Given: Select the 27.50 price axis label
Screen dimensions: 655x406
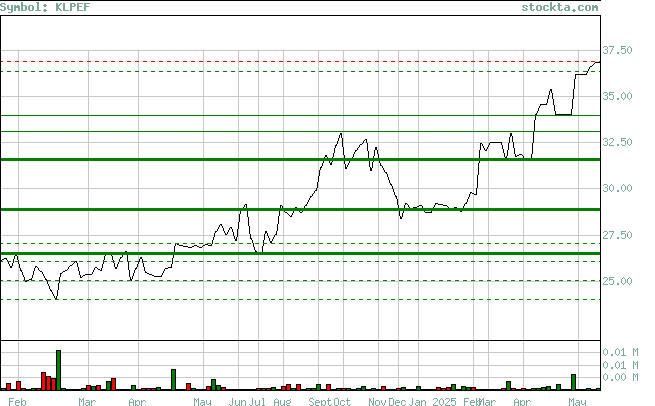Looking at the screenshot, I should [x=617, y=235].
